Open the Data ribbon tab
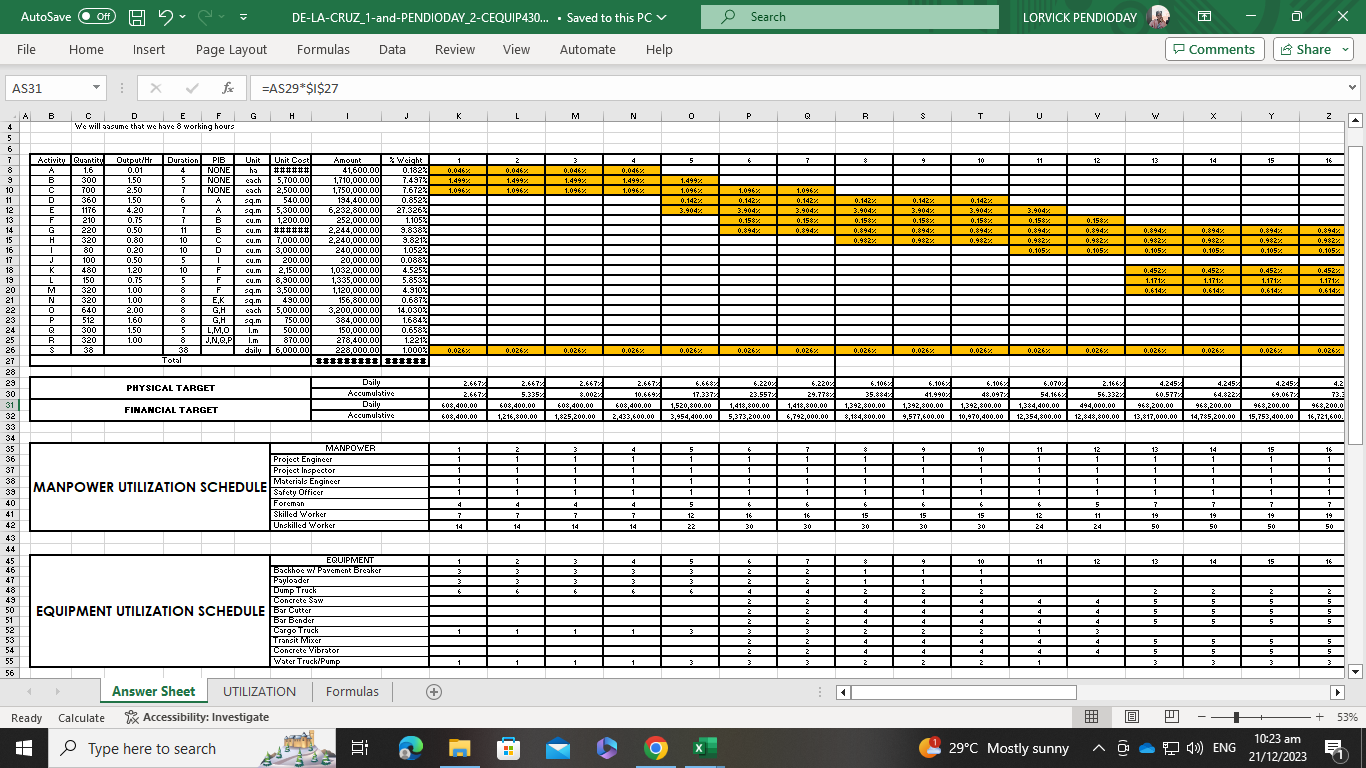The width and height of the screenshot is (1366, 768). tap(392, 49)
